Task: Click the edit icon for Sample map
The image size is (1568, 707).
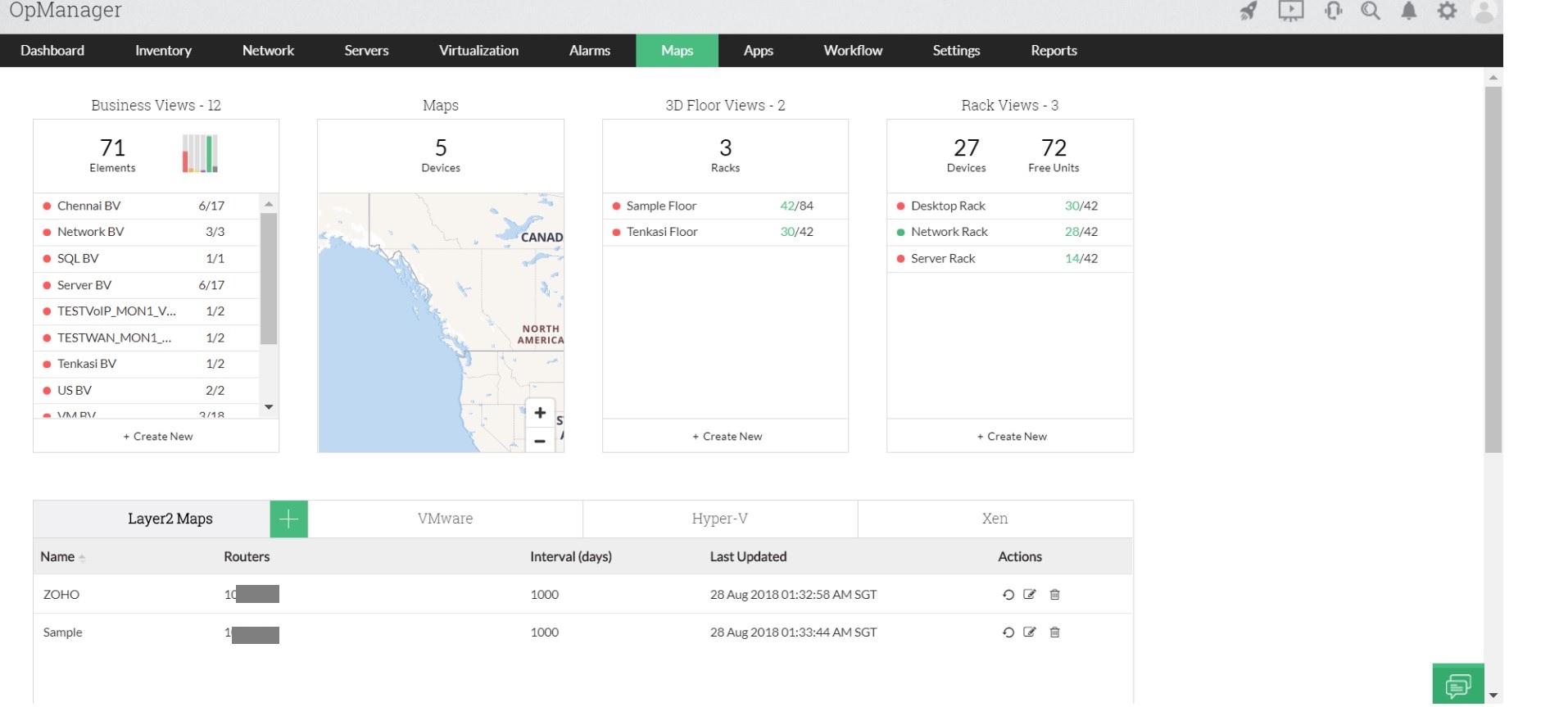Action: pyautogui.click(x=1030, y=632)
